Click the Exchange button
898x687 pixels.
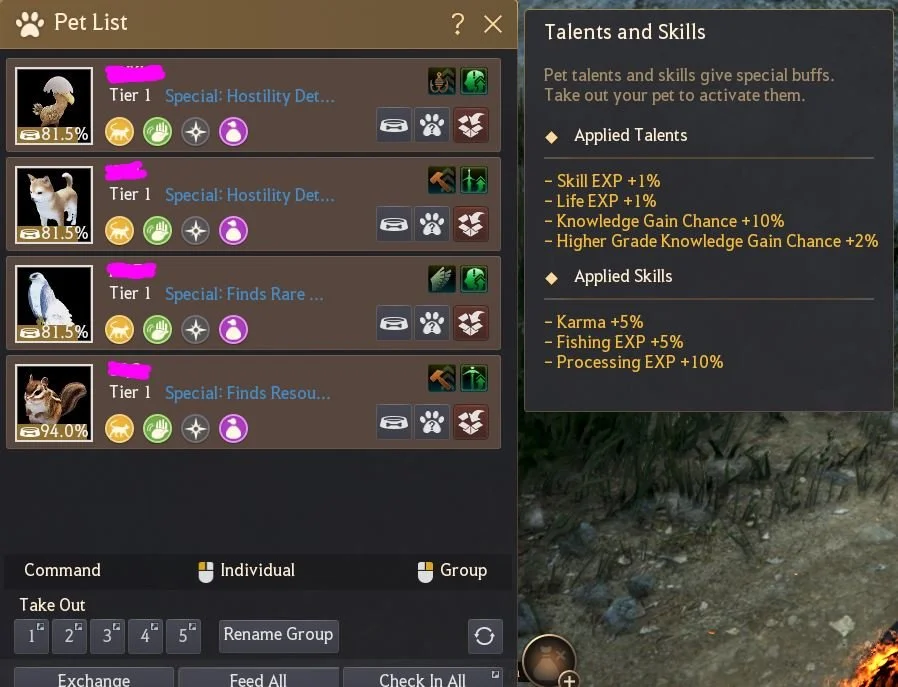(x=94, y=677)
